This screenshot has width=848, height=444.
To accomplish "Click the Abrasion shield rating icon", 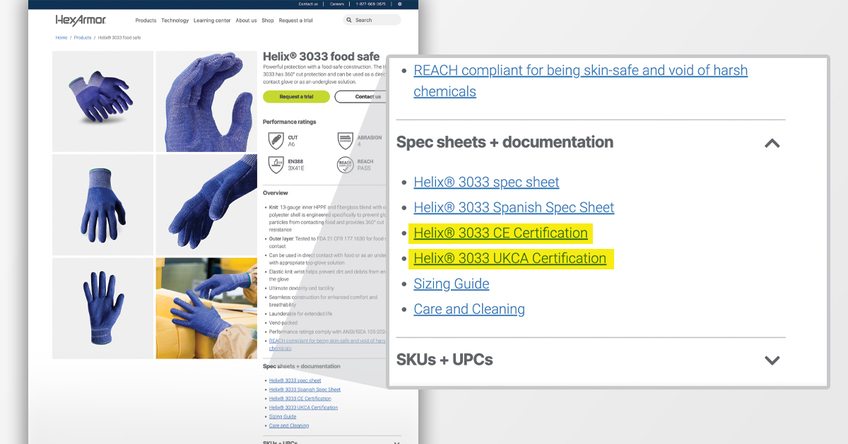I will tap(345, 141).
